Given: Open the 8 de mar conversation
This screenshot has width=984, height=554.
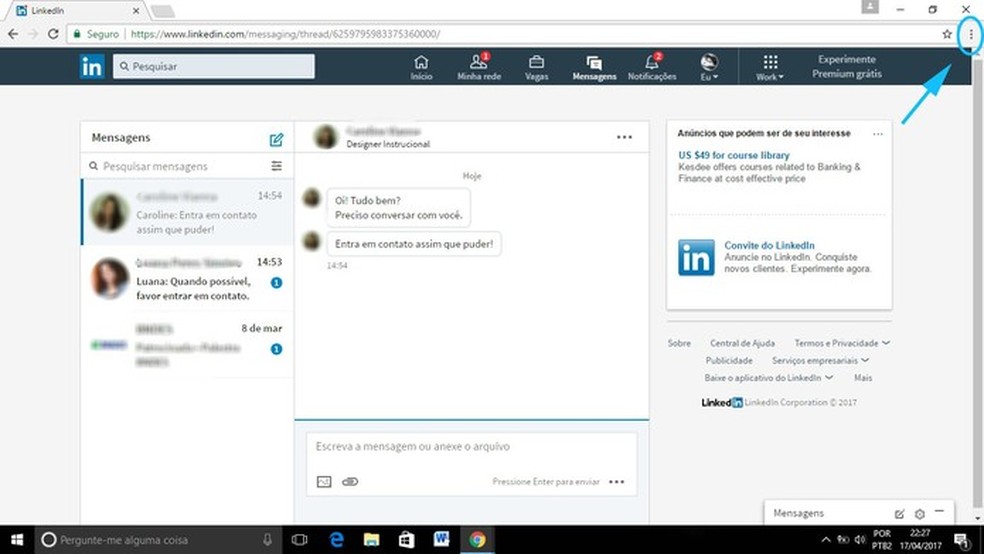Looking at the screenshot, I should (188, 344).
